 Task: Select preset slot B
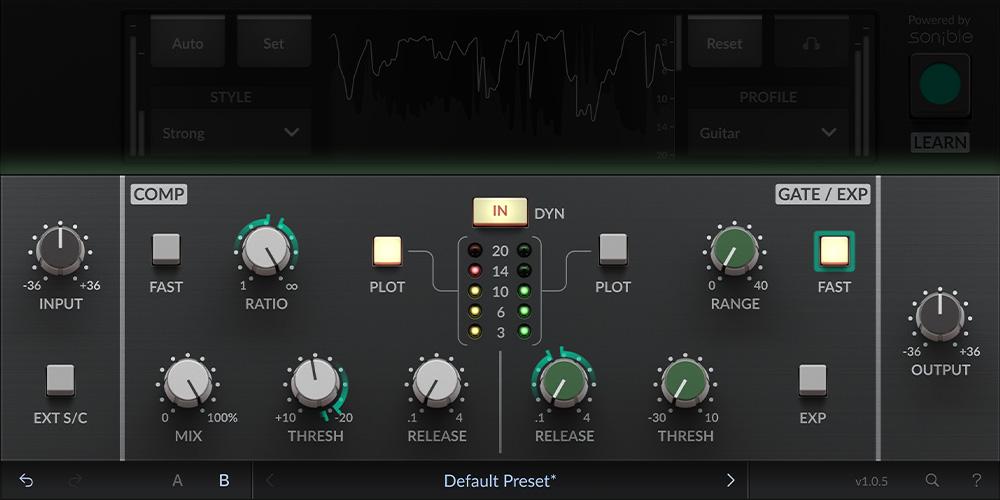(224, 480)
